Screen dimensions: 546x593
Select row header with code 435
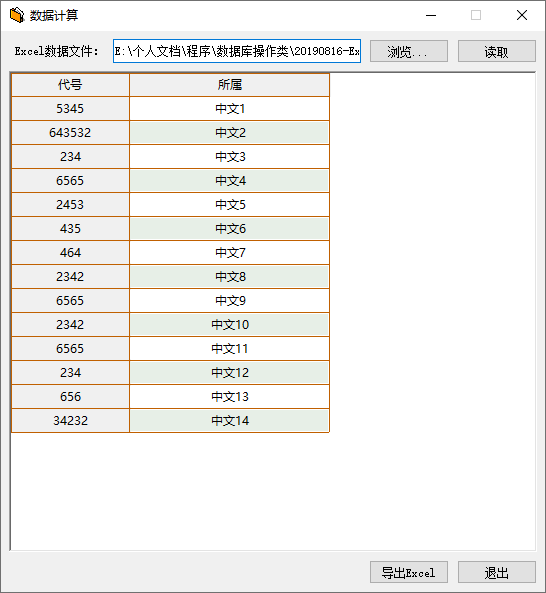point(70,229)
